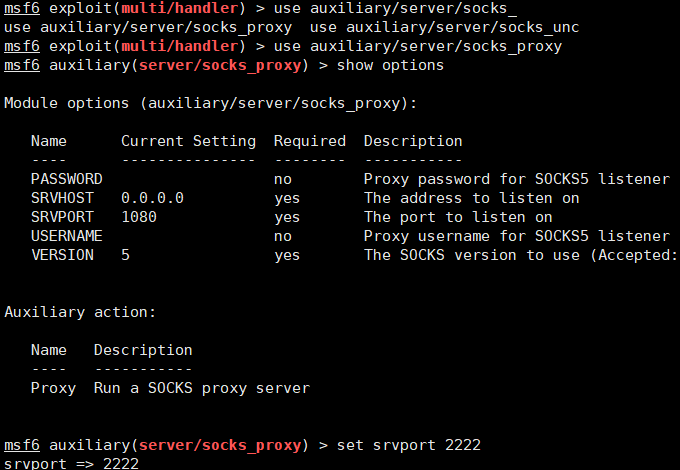Click the SRVPORT option name
The width and height of the screenshot is (680, 470).
(x=62, y=217)
